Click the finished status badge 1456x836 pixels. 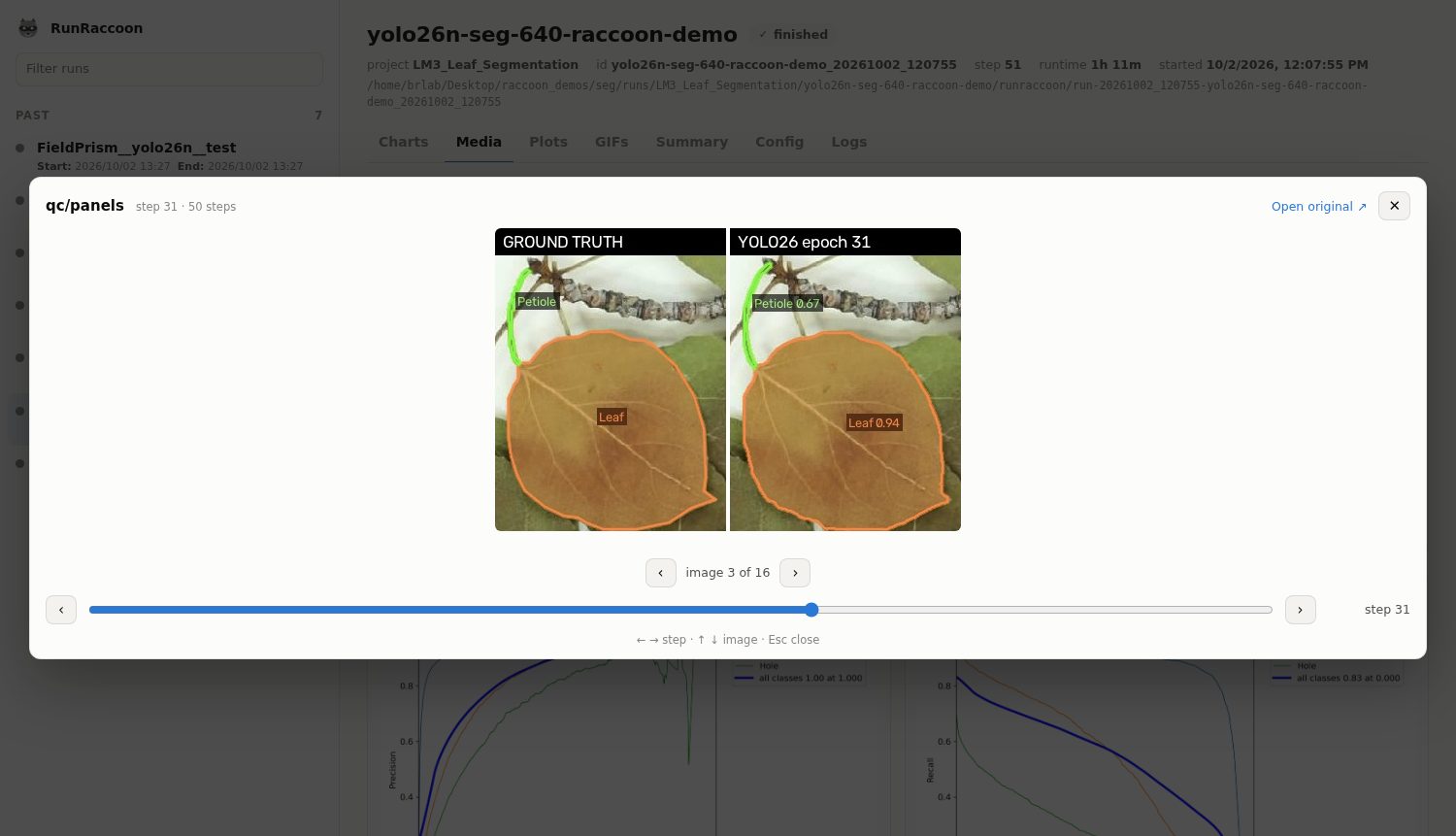(794, 35)
